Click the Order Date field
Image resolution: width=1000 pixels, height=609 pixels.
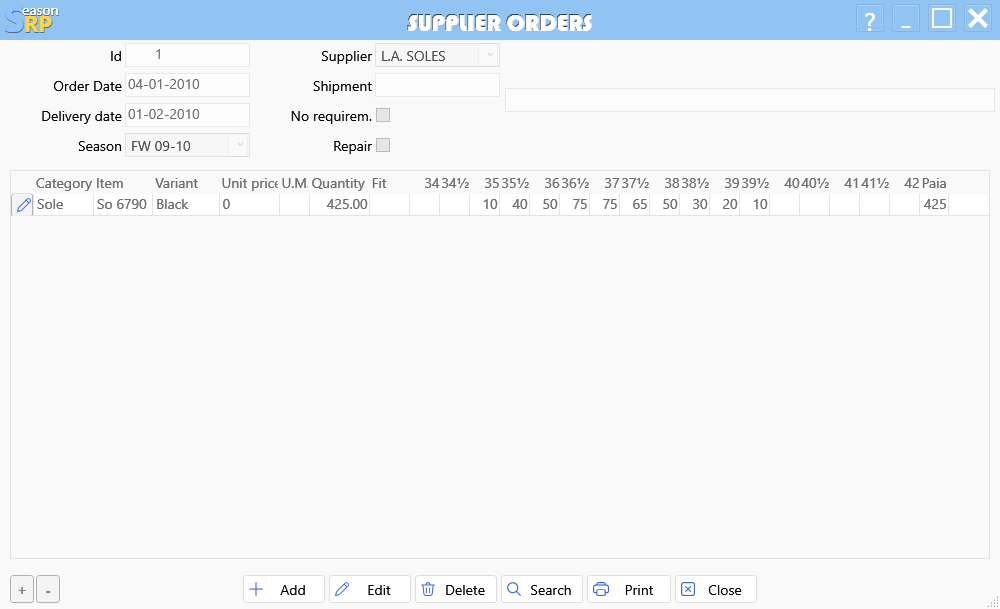pos(188,85)
